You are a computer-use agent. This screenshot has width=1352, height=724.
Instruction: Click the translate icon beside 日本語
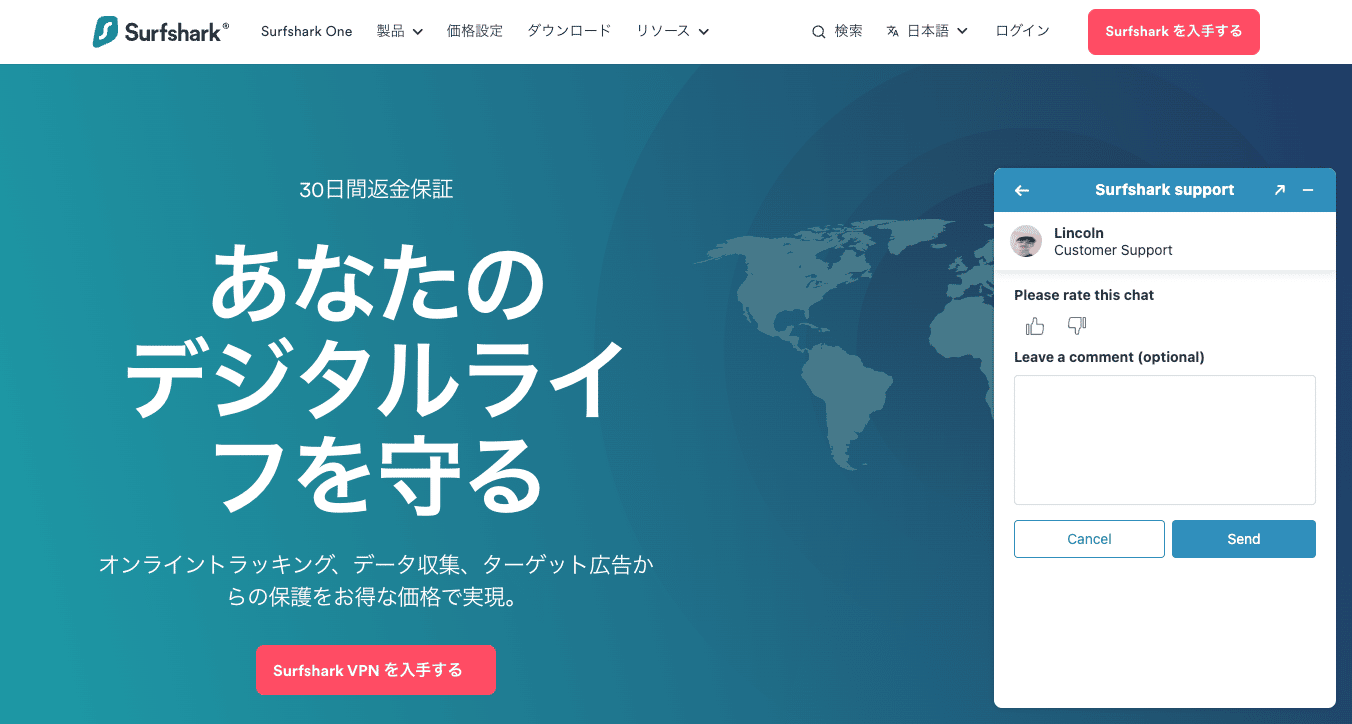(x=892, y=32)
